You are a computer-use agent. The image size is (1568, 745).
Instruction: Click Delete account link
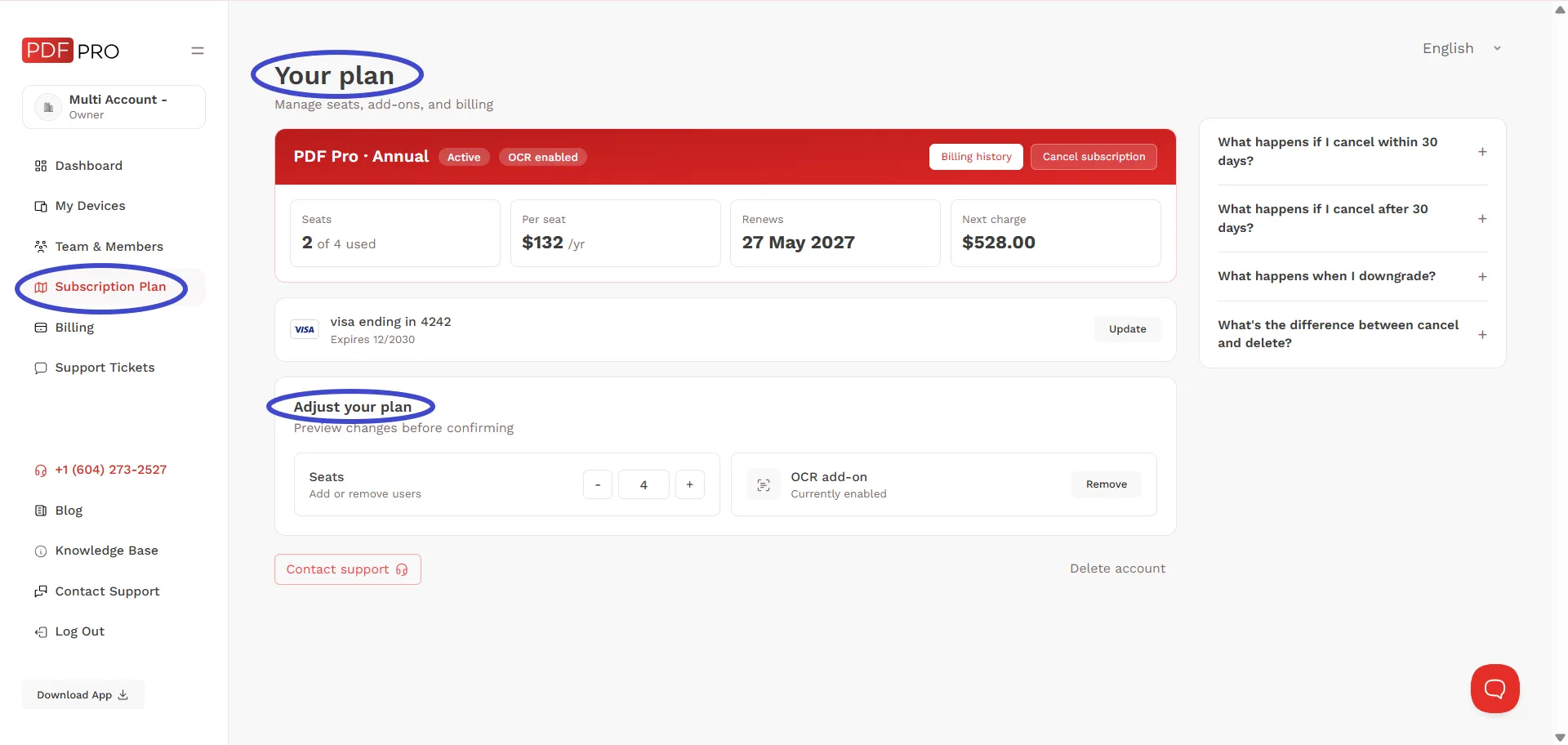pos(1117,569)
